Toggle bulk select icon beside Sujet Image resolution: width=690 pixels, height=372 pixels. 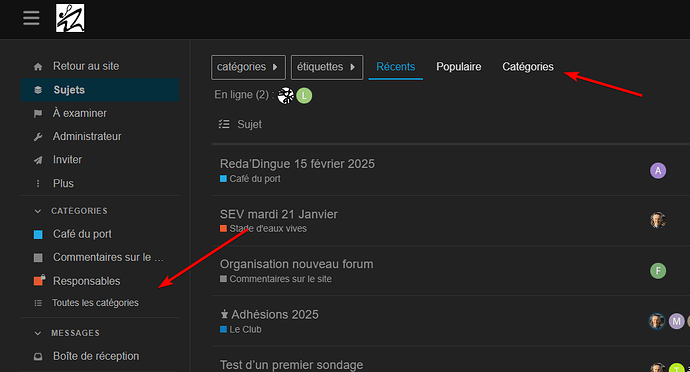click(224, 124)
